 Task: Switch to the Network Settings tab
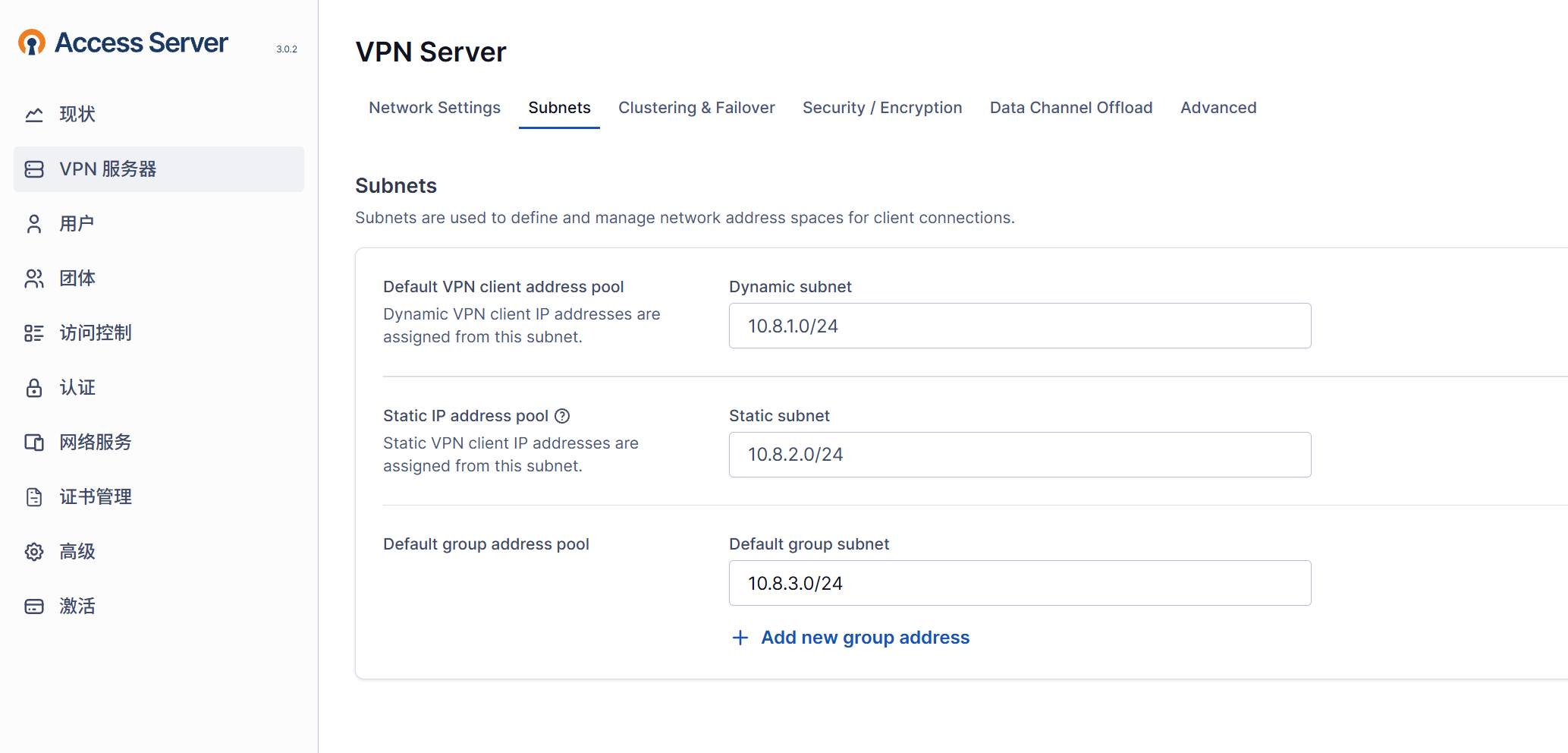[x=435, y=108]
